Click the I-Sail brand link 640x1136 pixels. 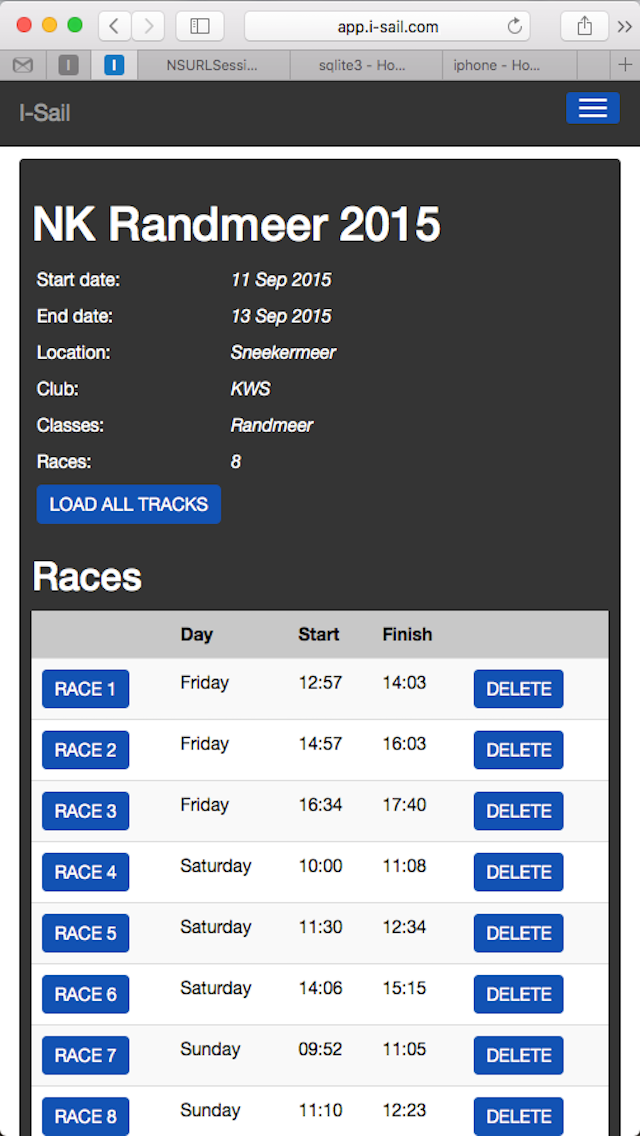pyautogui.click(x=44, y=112)
